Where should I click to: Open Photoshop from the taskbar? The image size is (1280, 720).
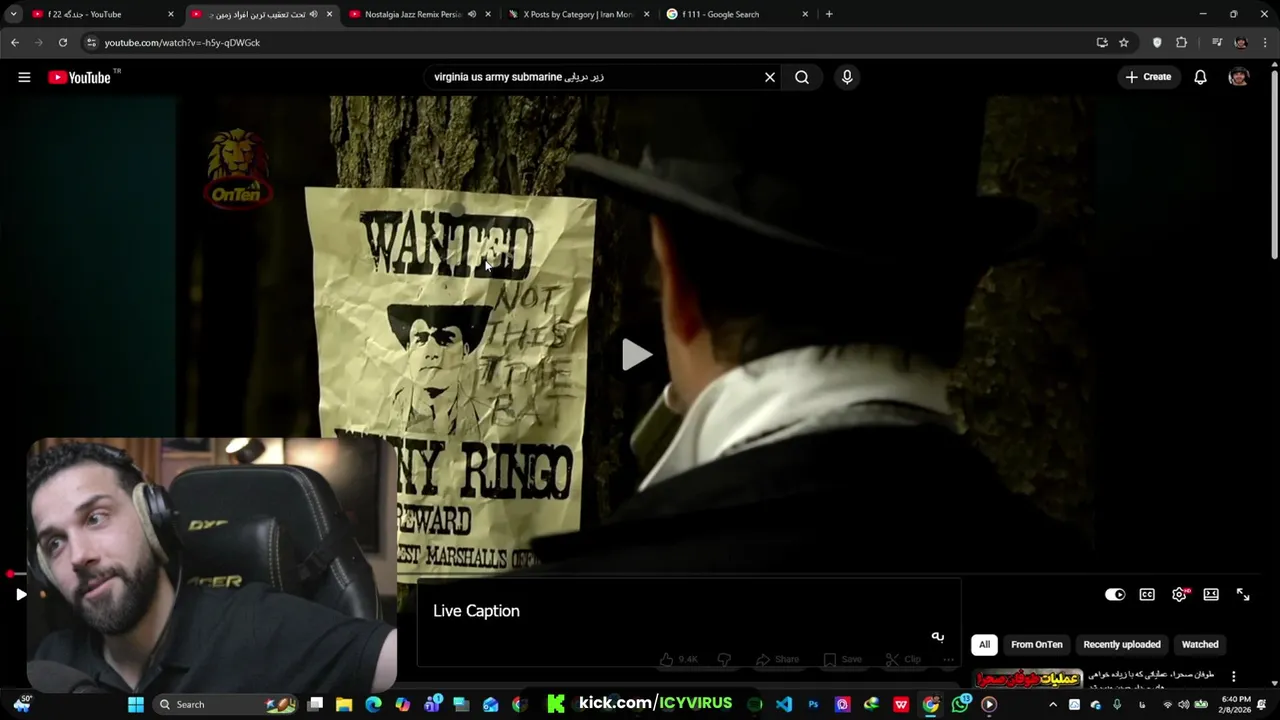pos(813,704)
